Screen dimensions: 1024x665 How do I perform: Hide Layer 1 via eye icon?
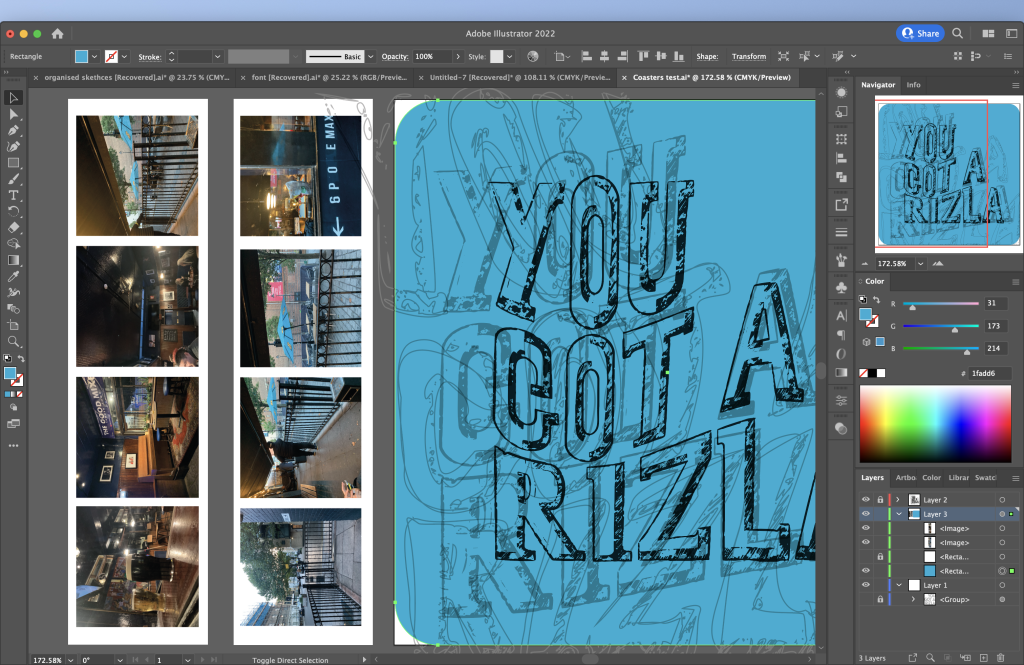tap(866, 585)
